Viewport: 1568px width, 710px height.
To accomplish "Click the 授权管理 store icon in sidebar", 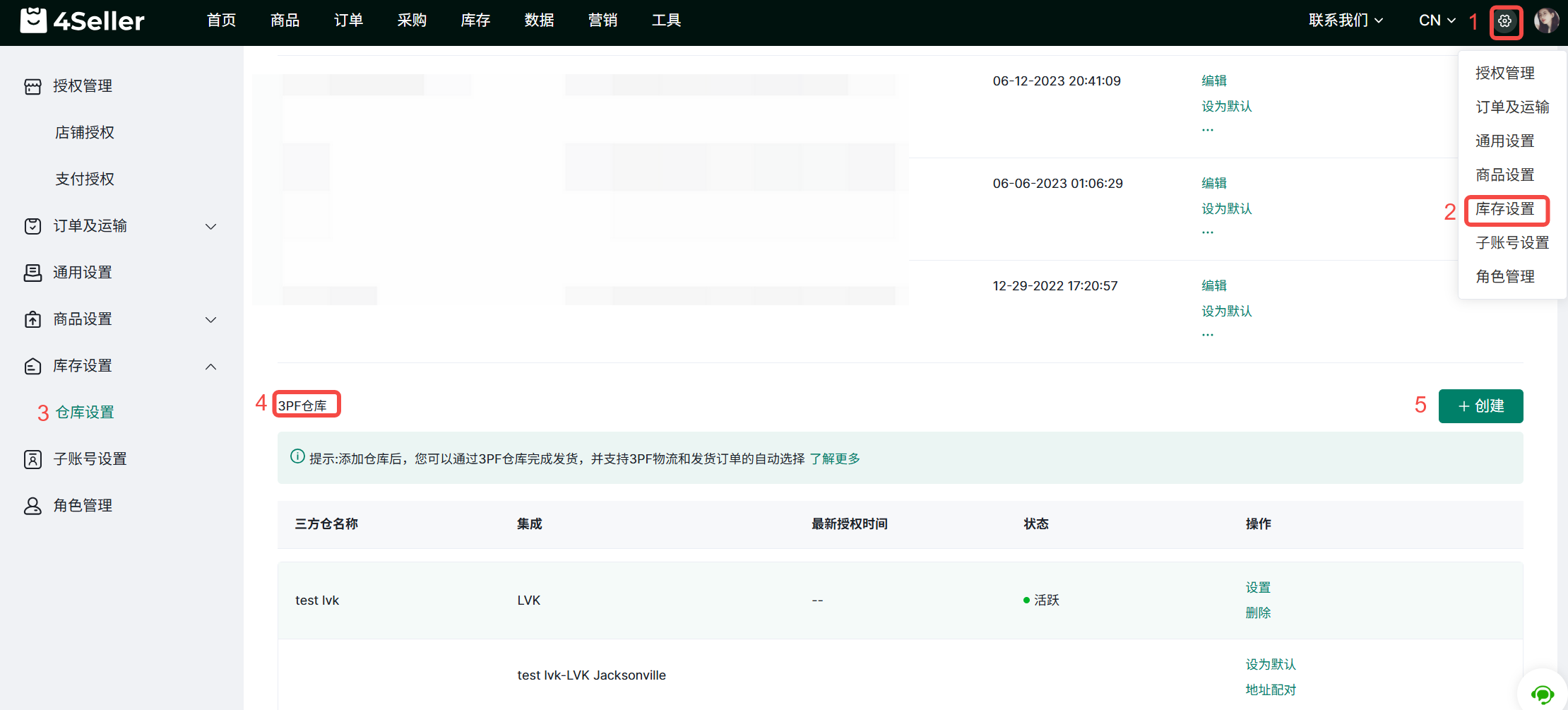I will [32, 86].
